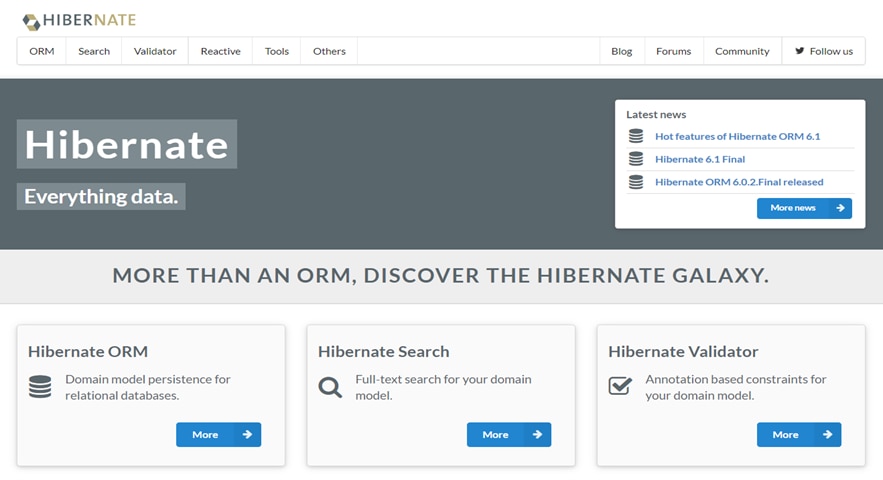Click the Hibernate ORM database icon
Image resolution: width=883 pixels, height=480 pixels.
40,386
